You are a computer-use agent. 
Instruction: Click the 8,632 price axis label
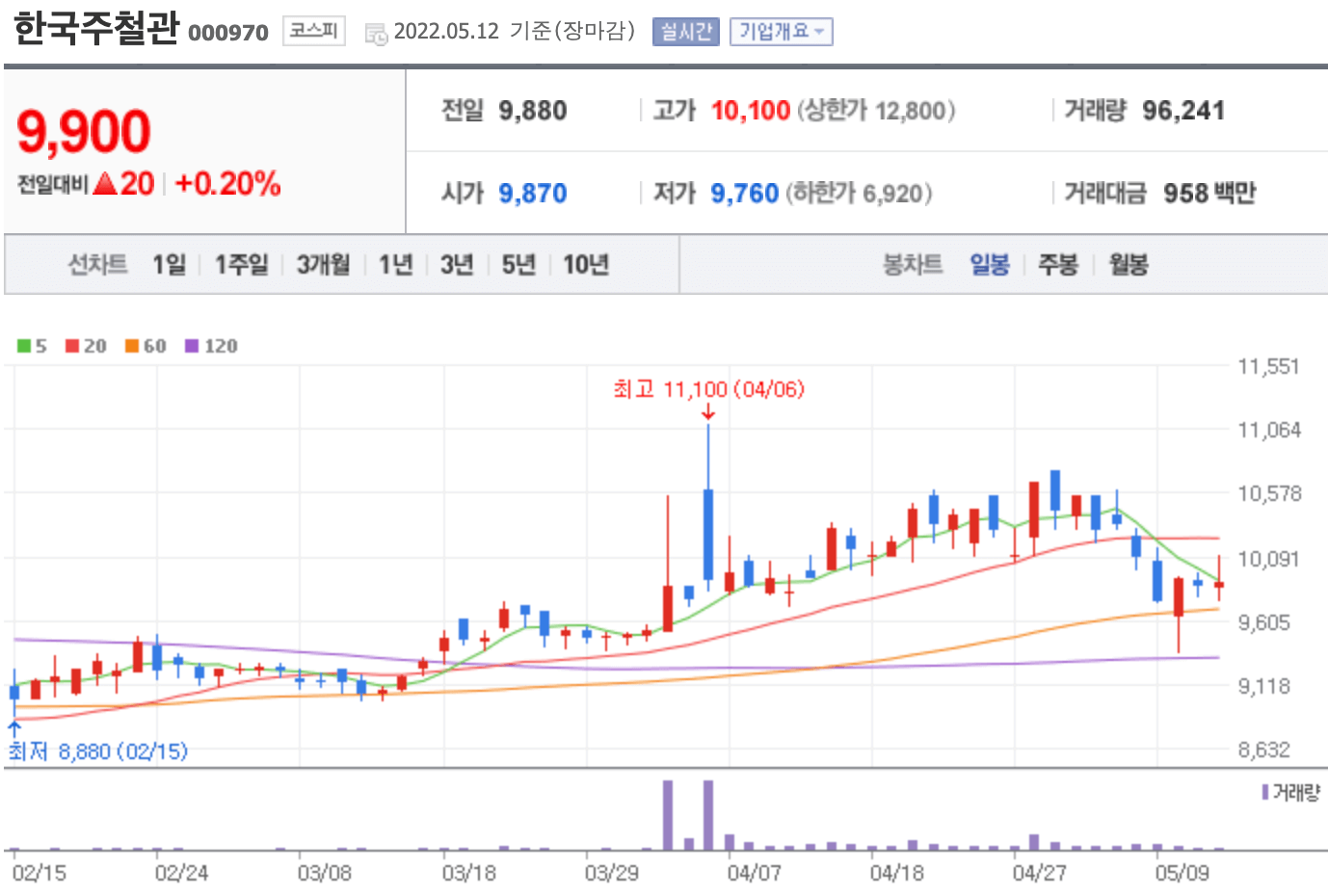pyautogui.click(x=1264, y=750)
